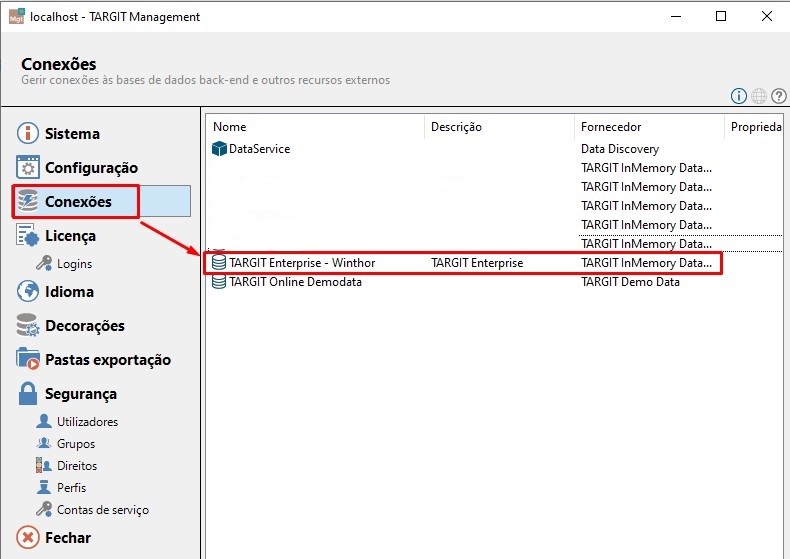Viewport: 790px width, 559px height.
Task: Click the Sistema info icon
Action: pos(28,133)
